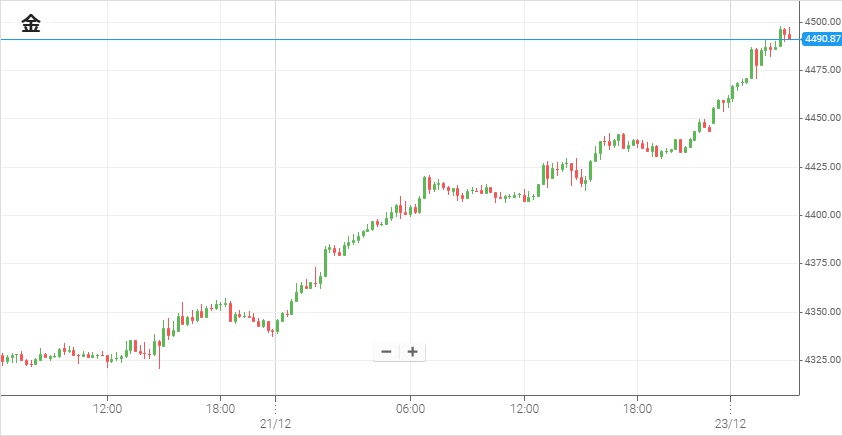Select the 4475.00 price axis label
The width and height of the screenshot is (842, 436).
click(822, 70)
